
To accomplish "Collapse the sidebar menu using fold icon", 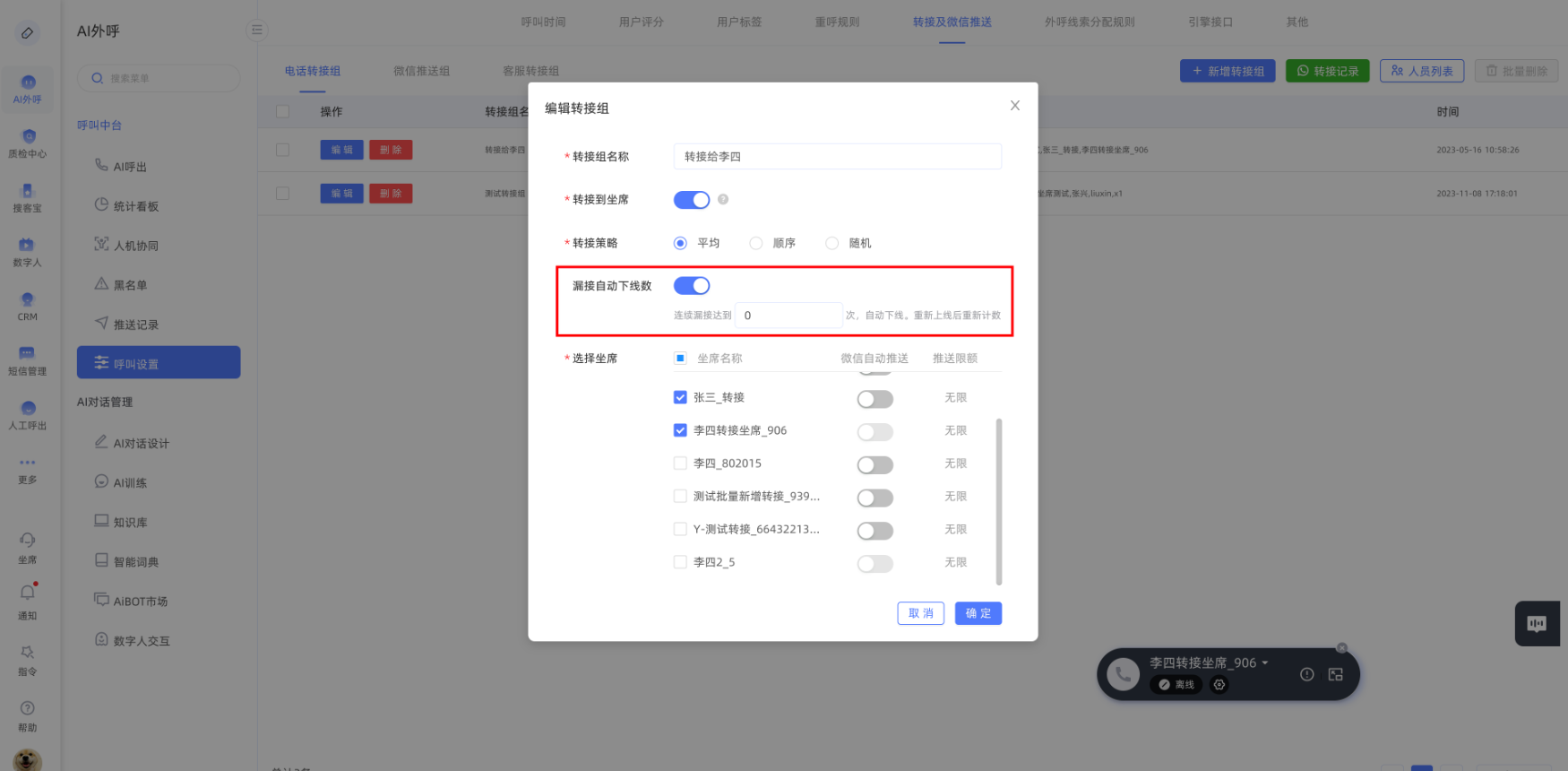I will [x=256, y=30].
